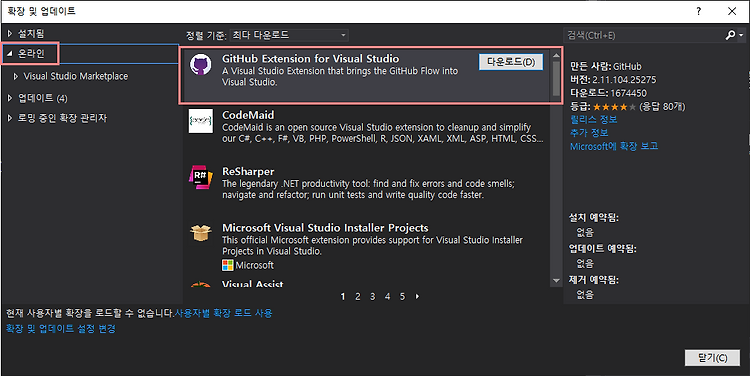Expand Visual Studio Marketplace node

coord(16,76)
